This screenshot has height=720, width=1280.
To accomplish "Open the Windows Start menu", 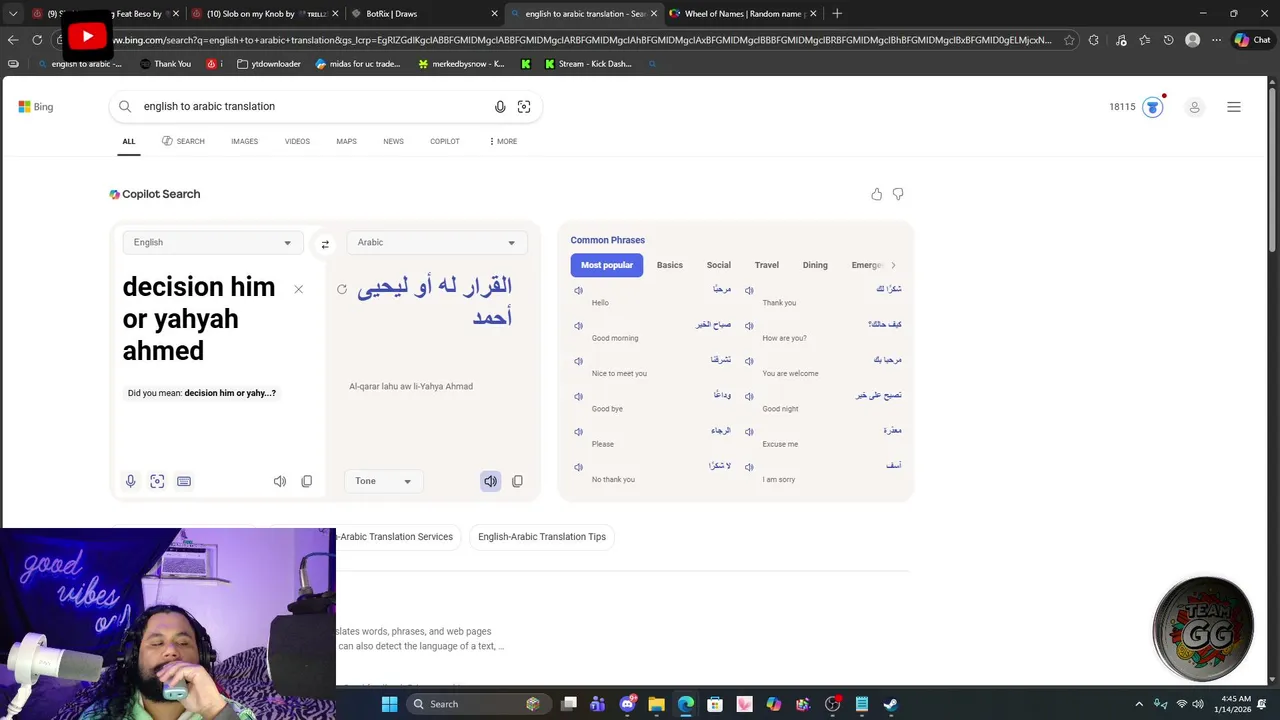I will pos(389,704).
